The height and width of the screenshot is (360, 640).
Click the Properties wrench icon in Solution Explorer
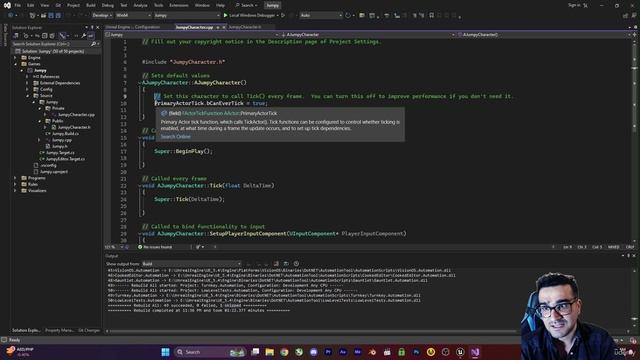pyautogui.click(x=83, y=36)
